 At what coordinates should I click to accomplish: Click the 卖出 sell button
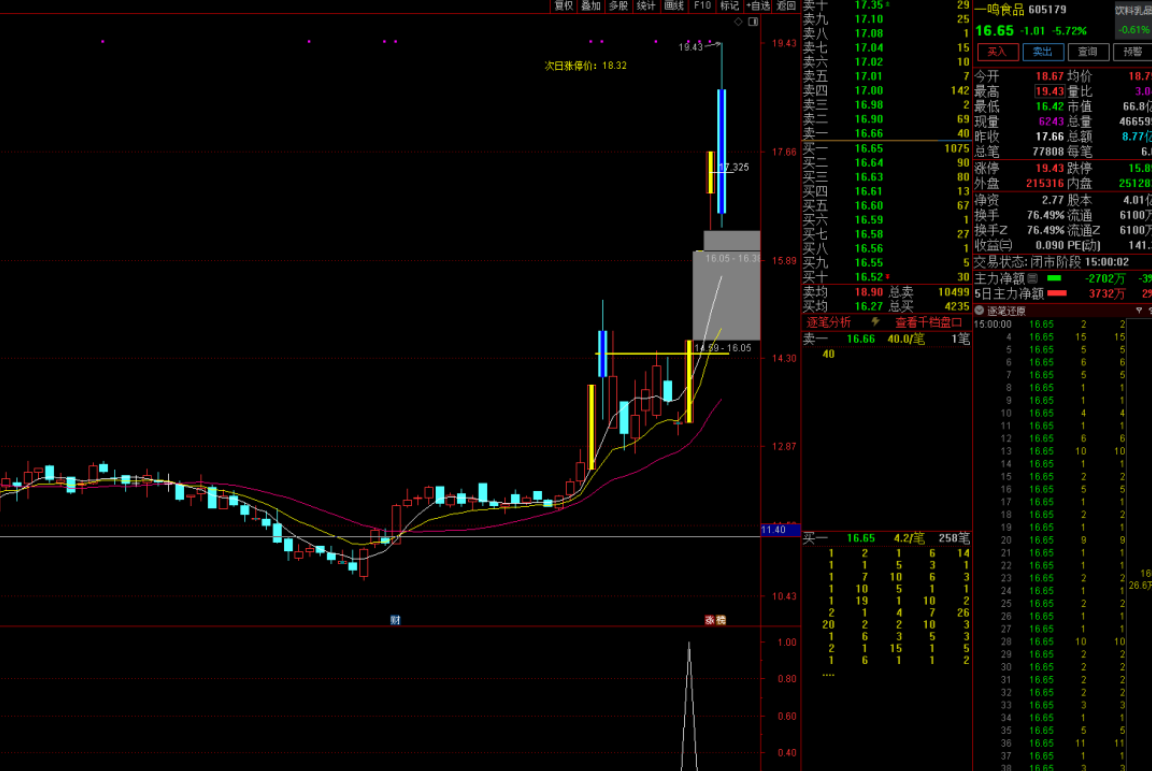click(x=1042, y=52)
